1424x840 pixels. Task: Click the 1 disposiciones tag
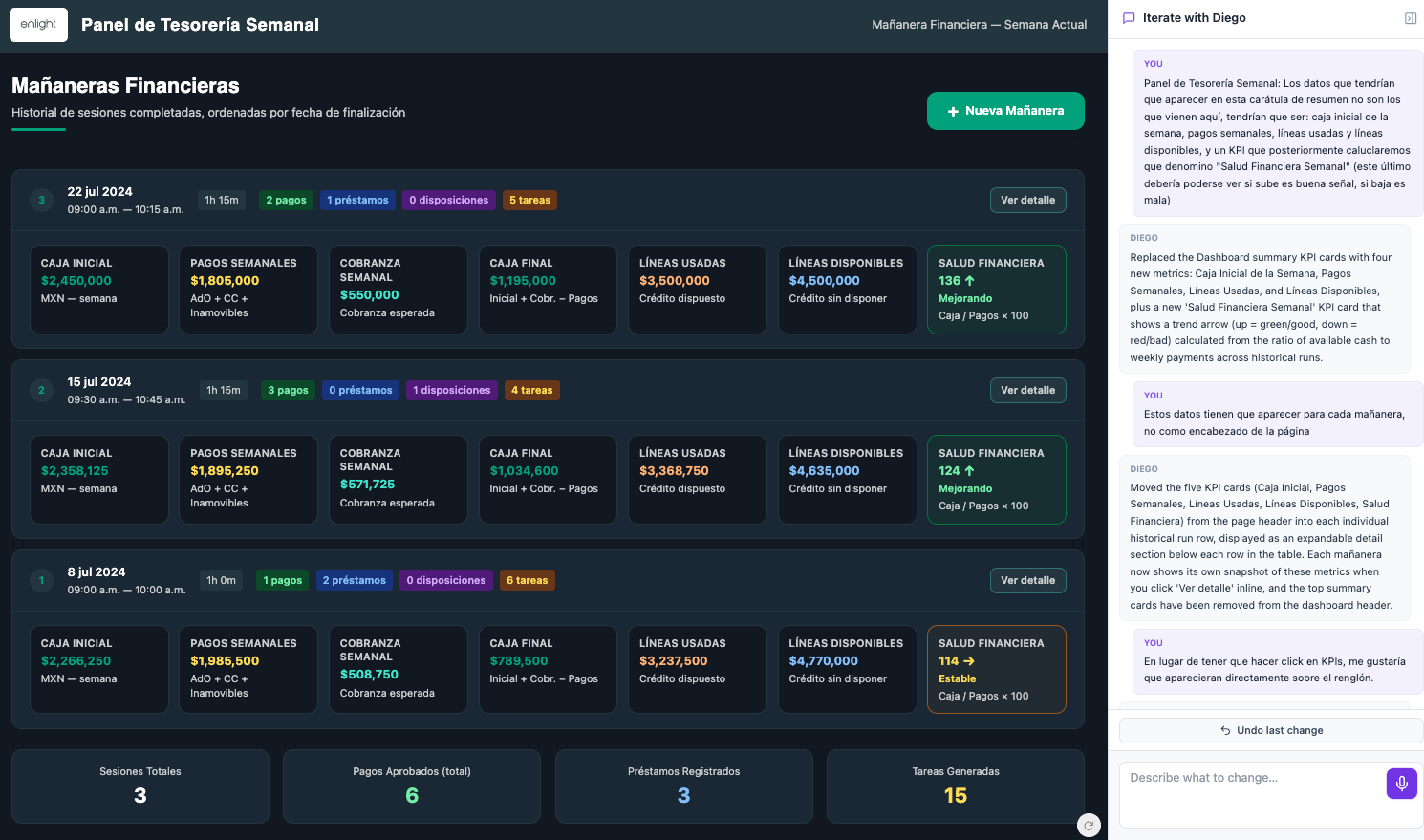pyautogui.click(x=451, y=390)
